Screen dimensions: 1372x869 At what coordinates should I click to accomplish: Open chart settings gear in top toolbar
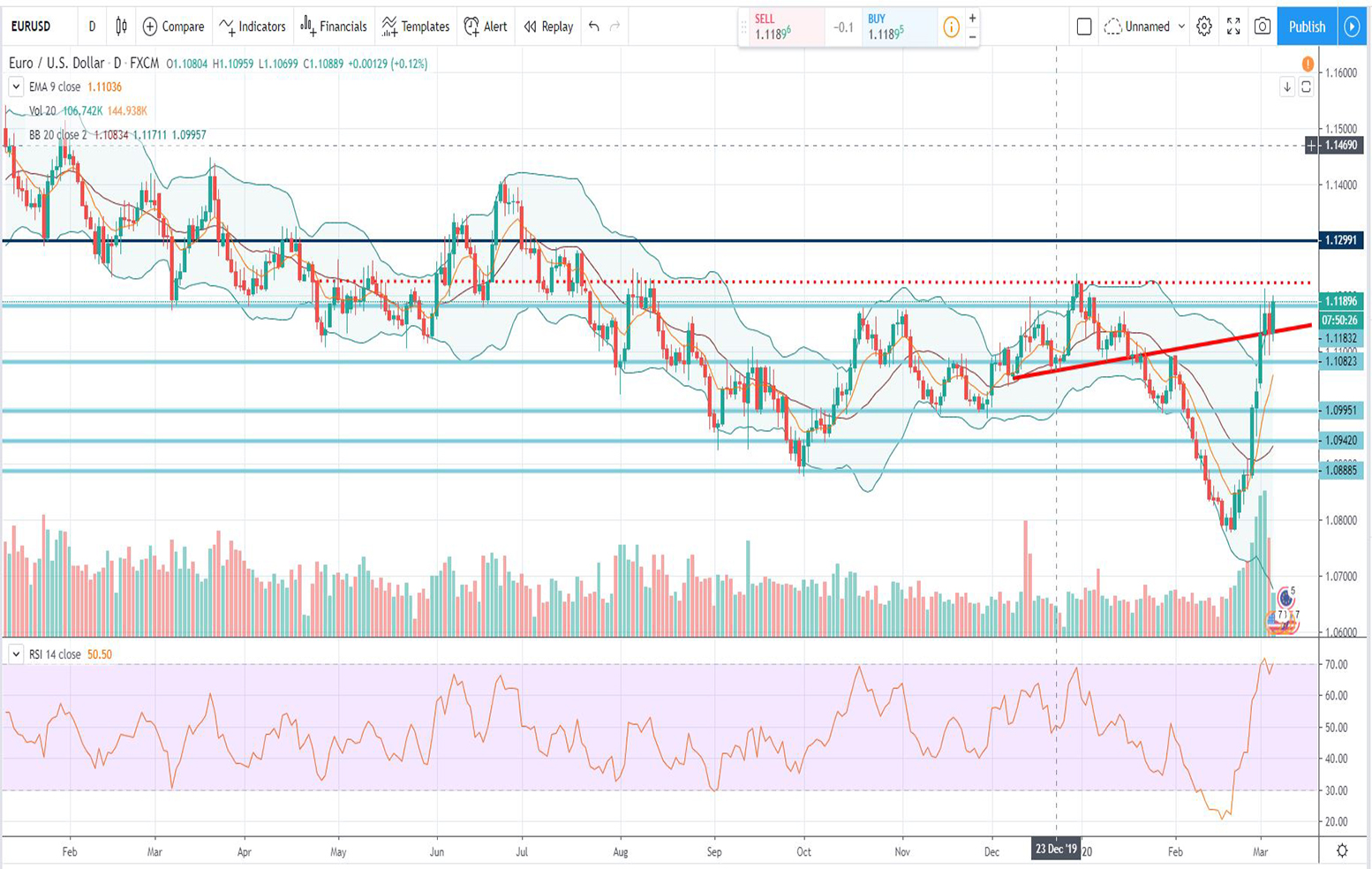point(1204,26)
